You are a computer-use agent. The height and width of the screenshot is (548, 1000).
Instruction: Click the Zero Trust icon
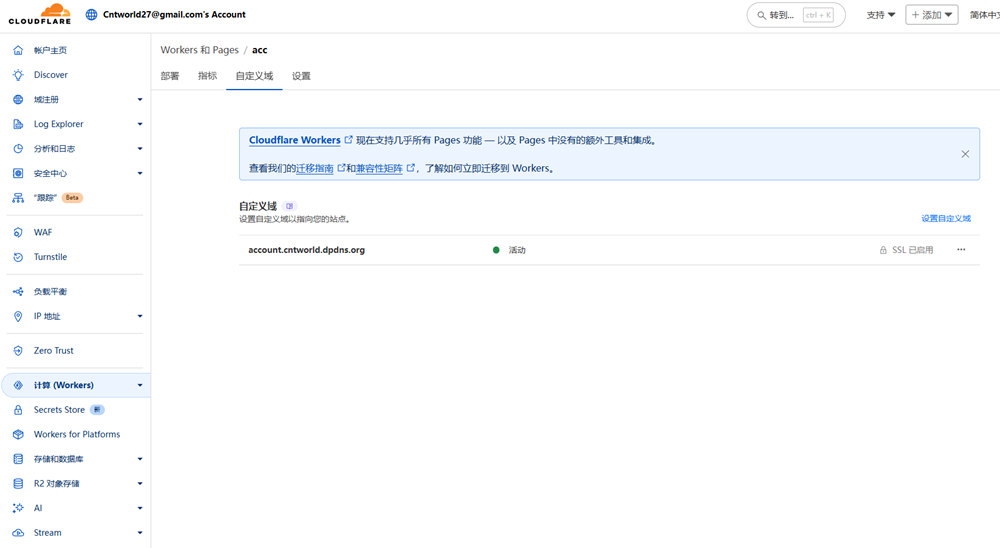click(18, 351)
